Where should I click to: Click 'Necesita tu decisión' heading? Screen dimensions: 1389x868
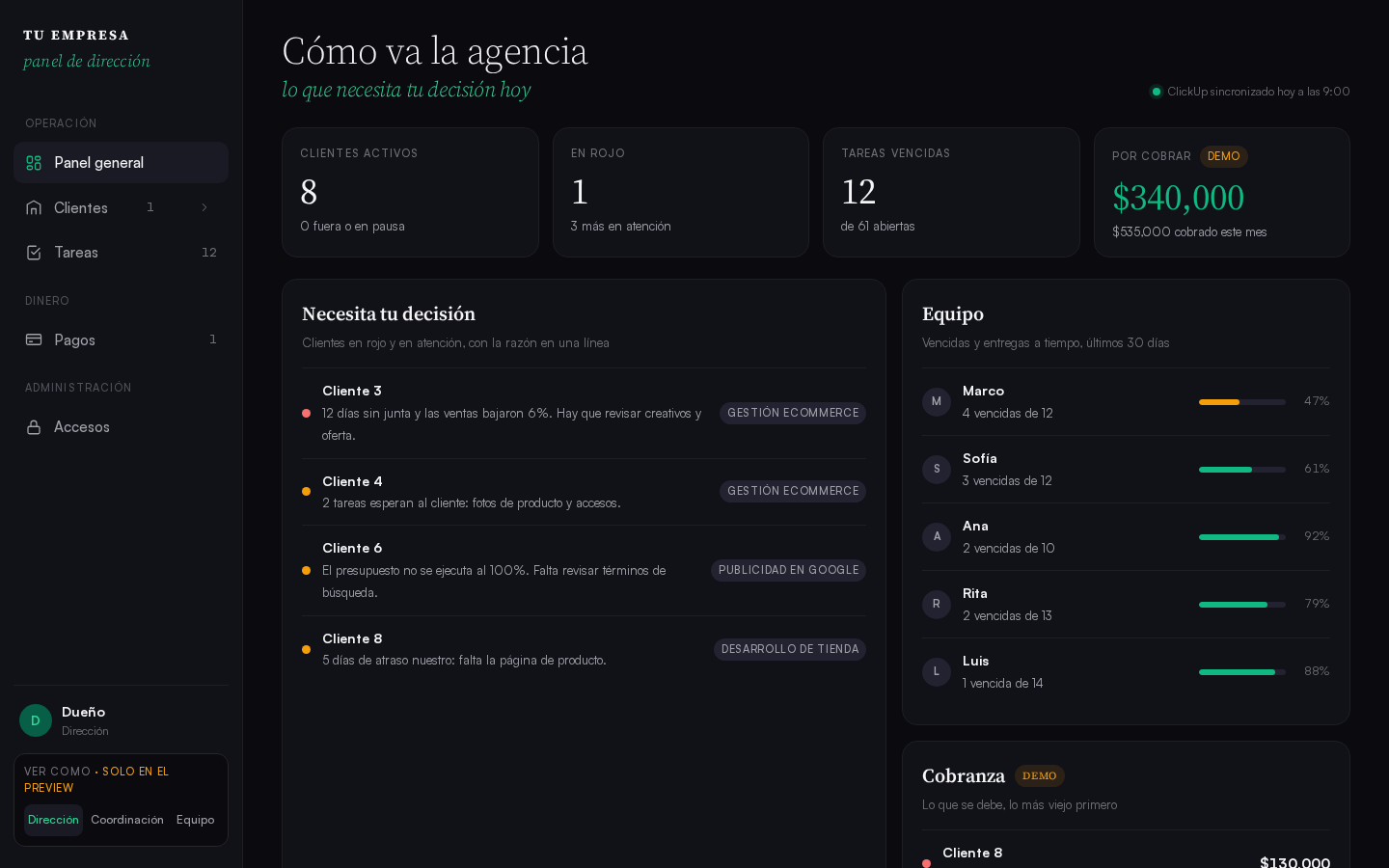389,313
